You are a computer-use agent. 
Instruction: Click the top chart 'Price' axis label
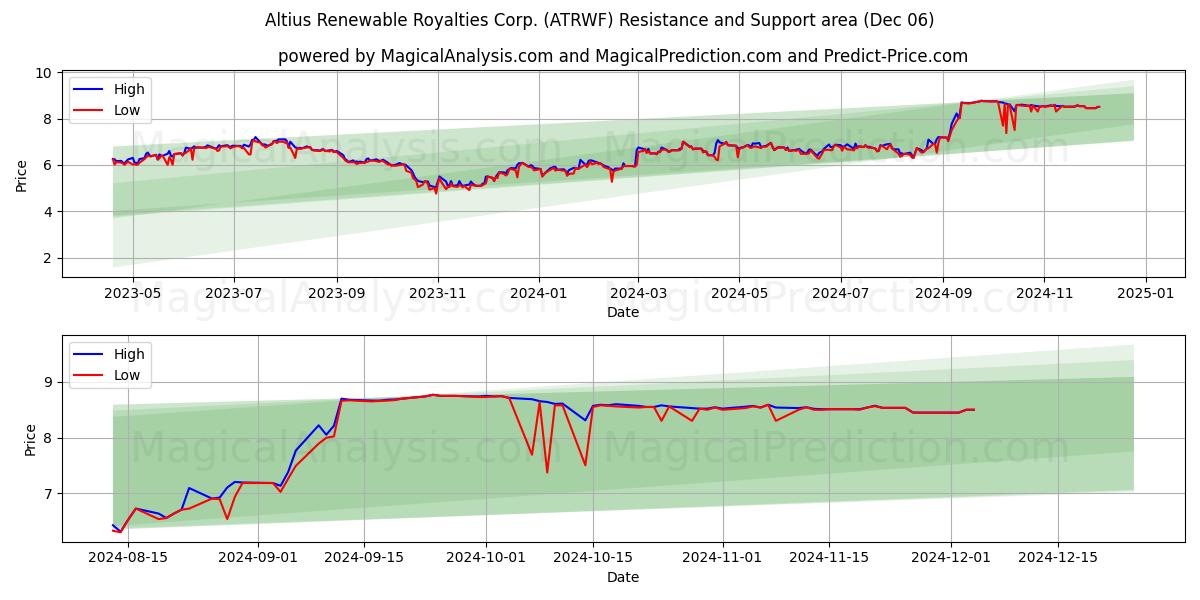click(22, 175)
